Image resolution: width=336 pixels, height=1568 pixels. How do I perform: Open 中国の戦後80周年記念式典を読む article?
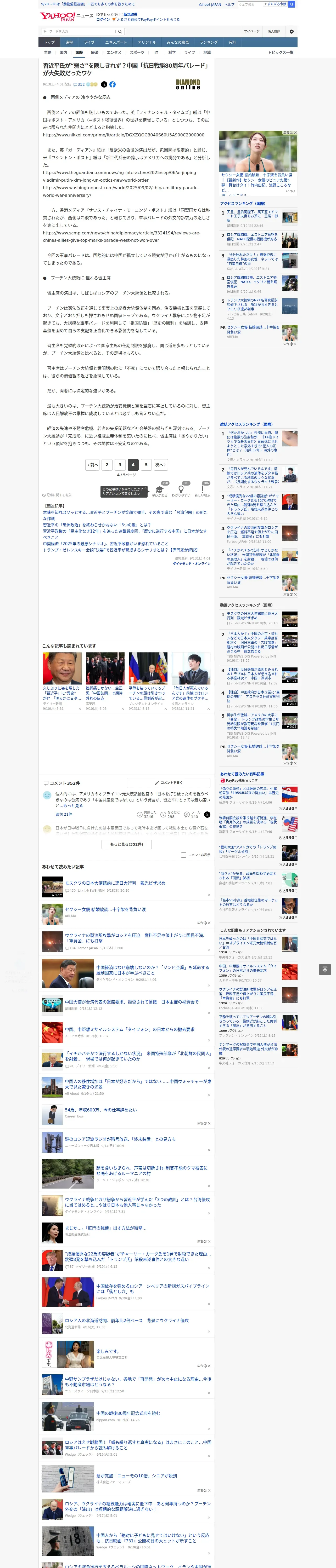[x=128, y=1413]
